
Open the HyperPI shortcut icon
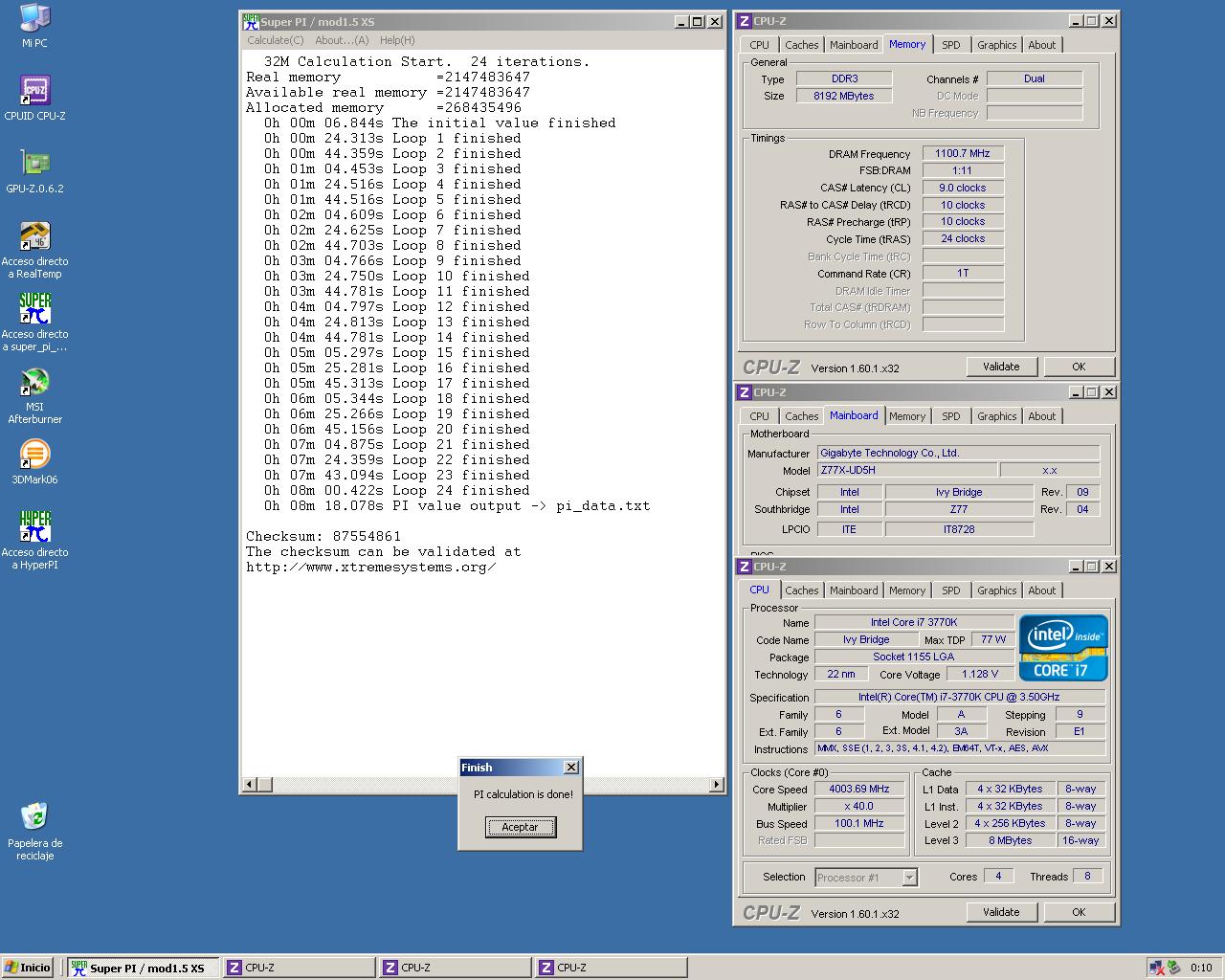(x=34, y=527)
